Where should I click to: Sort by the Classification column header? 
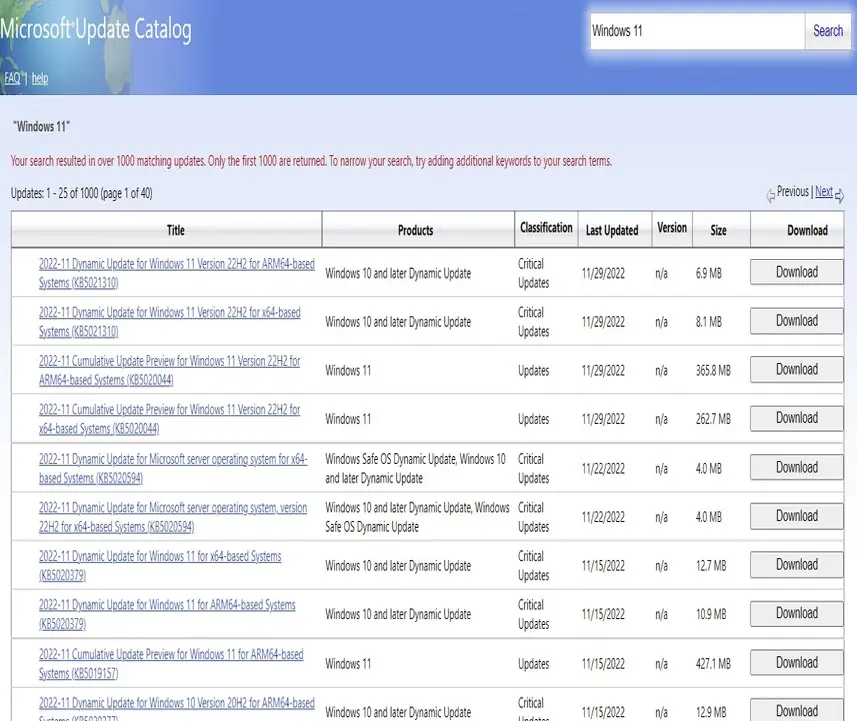click(546, 227)
